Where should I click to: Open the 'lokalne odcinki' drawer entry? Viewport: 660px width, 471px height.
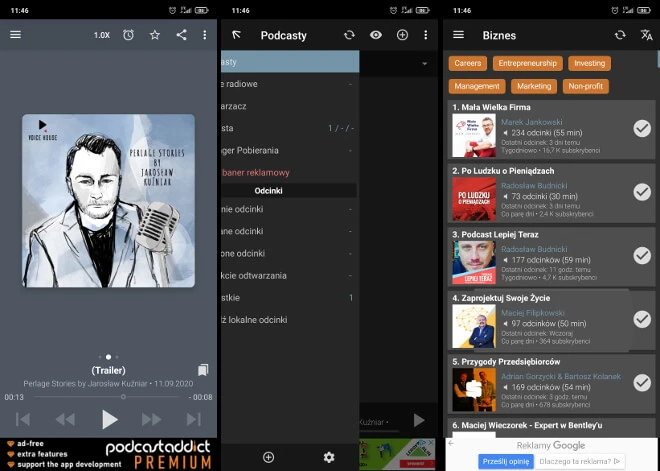(290, 320)
